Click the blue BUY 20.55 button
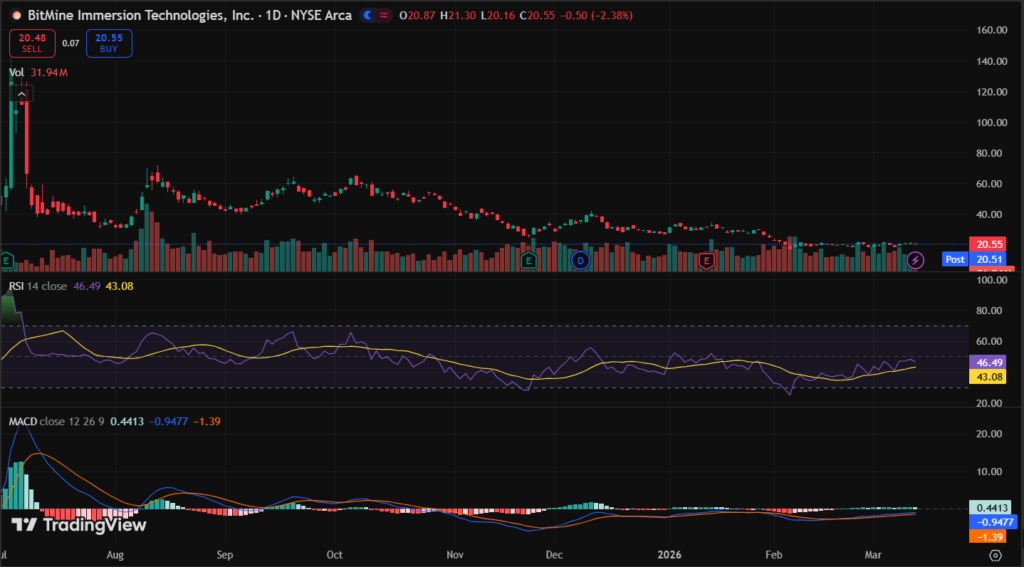 [109, 43]
